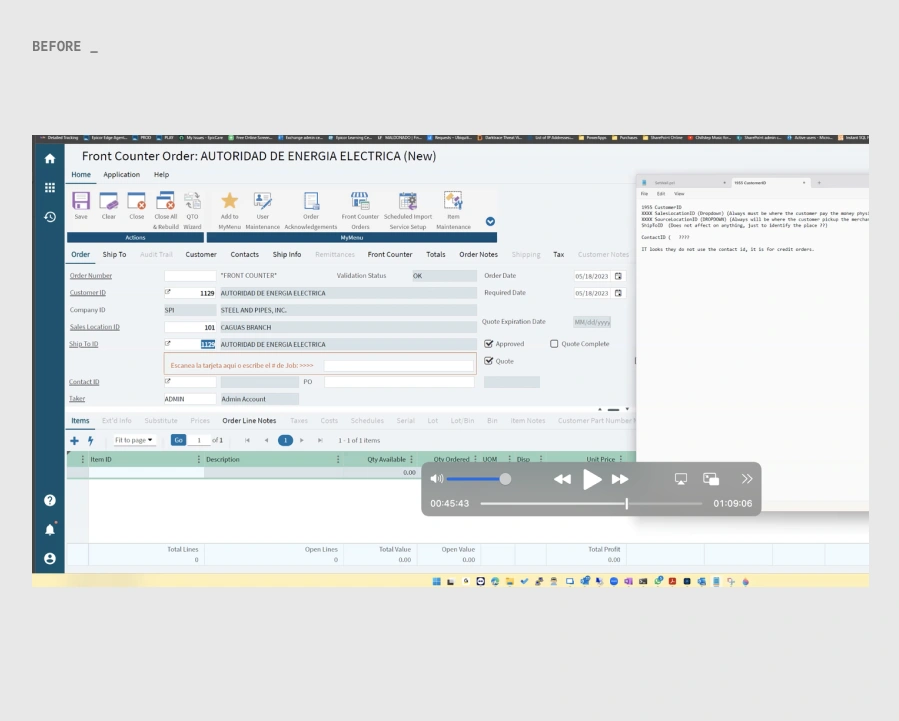Open the Customer ID lookup link icon

[x=167, y=292]
